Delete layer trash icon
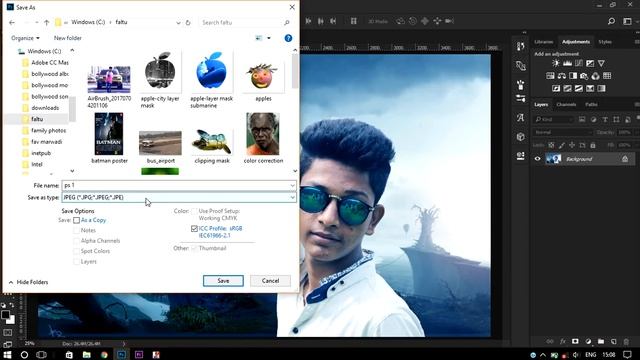 click(626, 341)
